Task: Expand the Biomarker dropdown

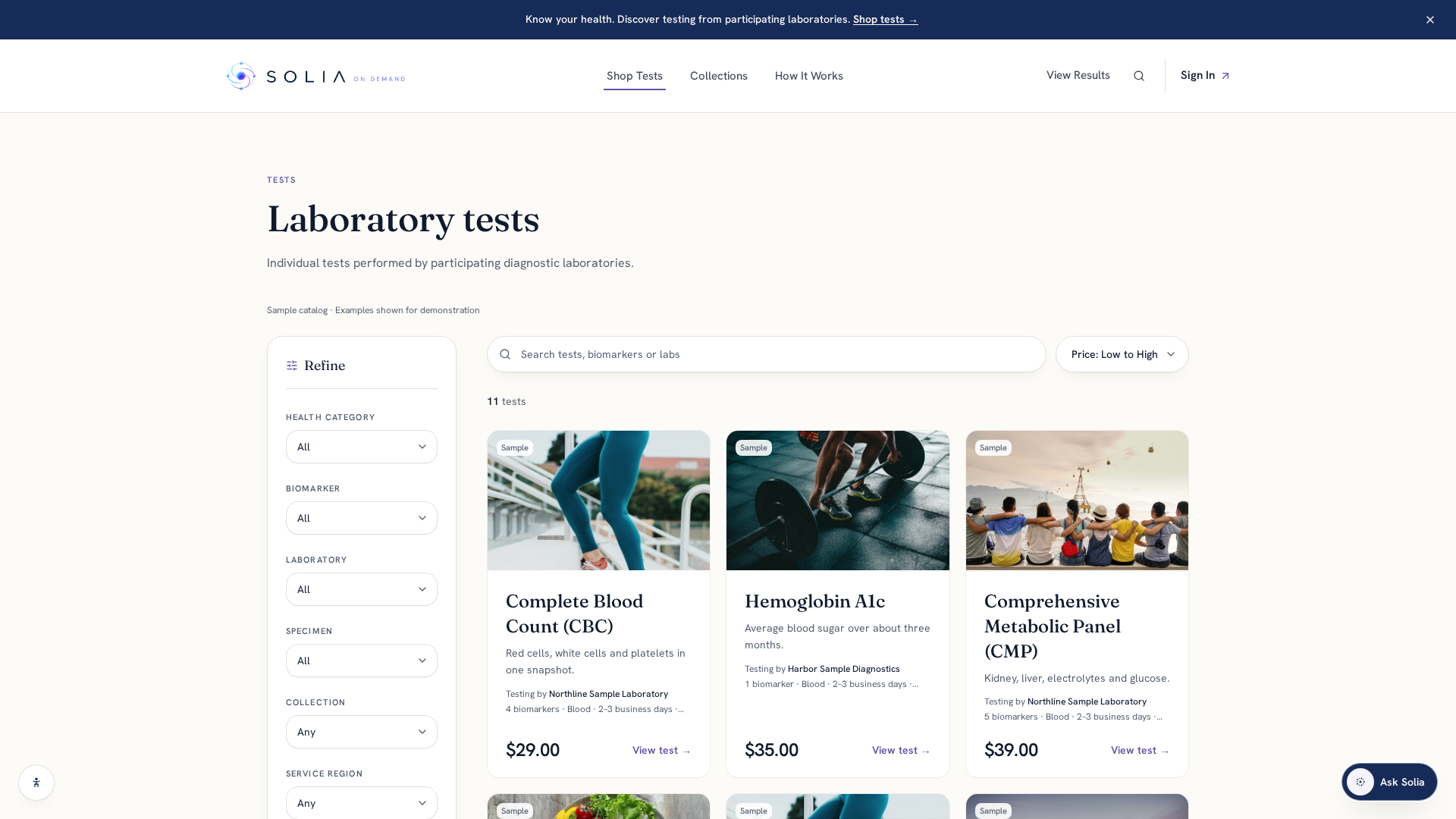Action: click(x=362, y=518)
